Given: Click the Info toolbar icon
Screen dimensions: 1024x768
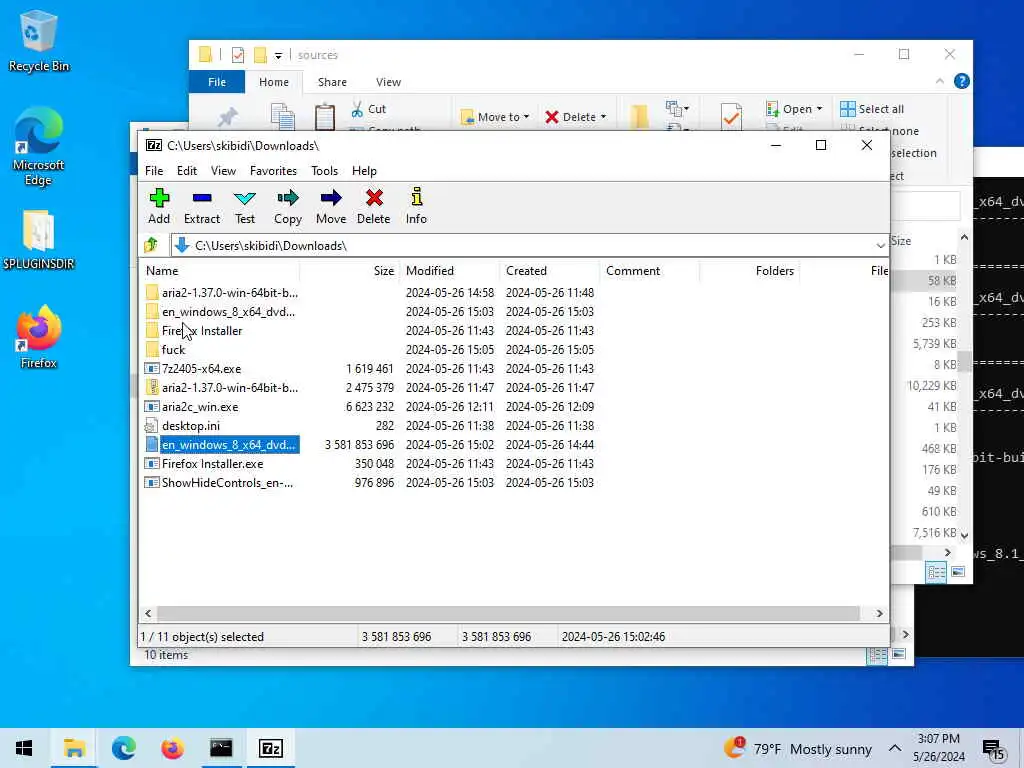Looking at the screenshot, I should point(416,206).
